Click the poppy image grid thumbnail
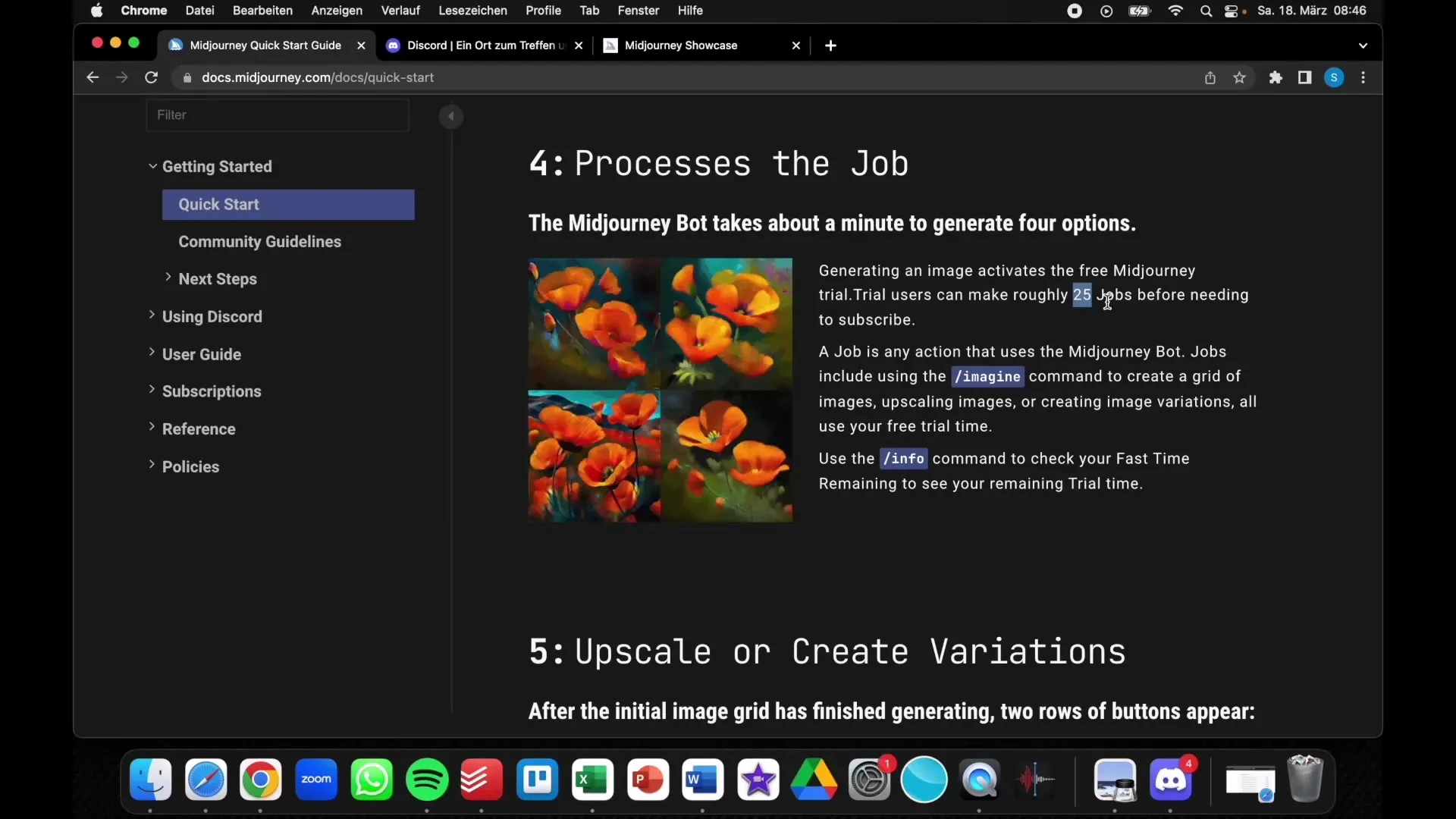 660,390
